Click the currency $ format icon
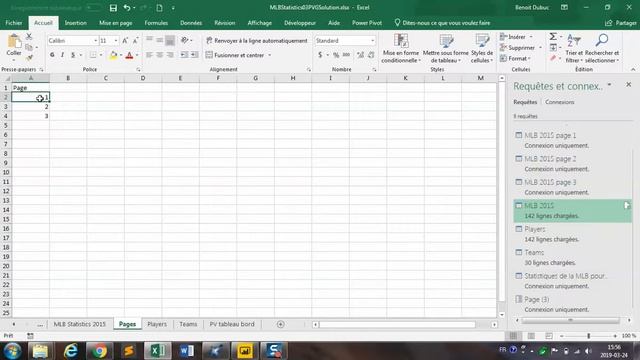The image size is (640, 360). point(320,55)
